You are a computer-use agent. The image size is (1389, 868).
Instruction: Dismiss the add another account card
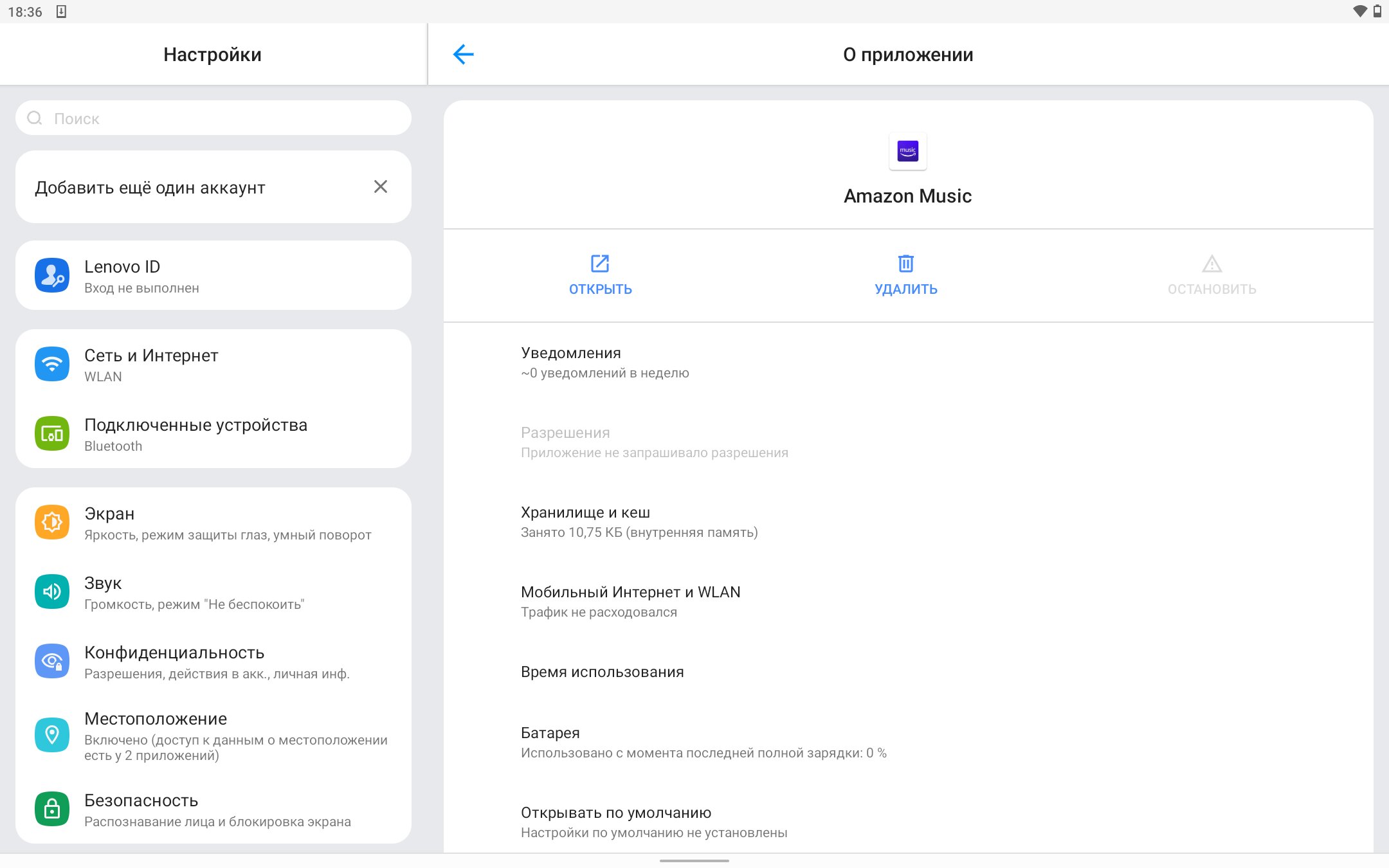click(x=381, y=187)
